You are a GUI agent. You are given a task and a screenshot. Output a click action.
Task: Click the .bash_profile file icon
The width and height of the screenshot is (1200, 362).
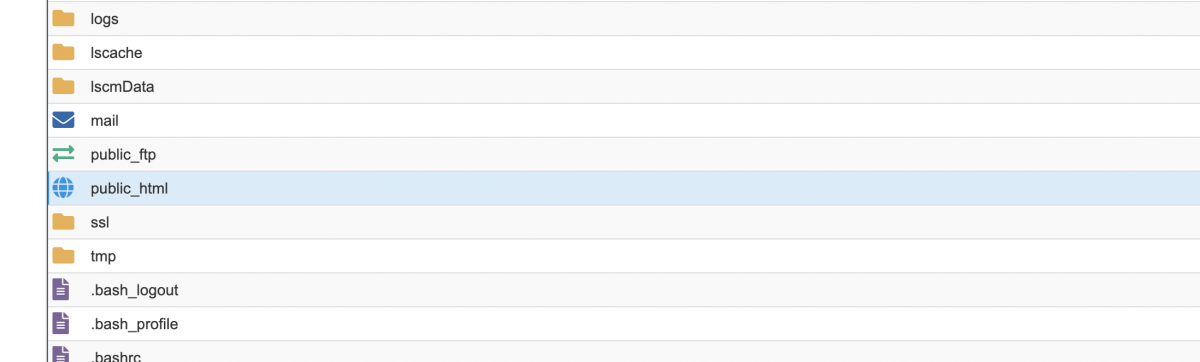click(x=62, y=324)
